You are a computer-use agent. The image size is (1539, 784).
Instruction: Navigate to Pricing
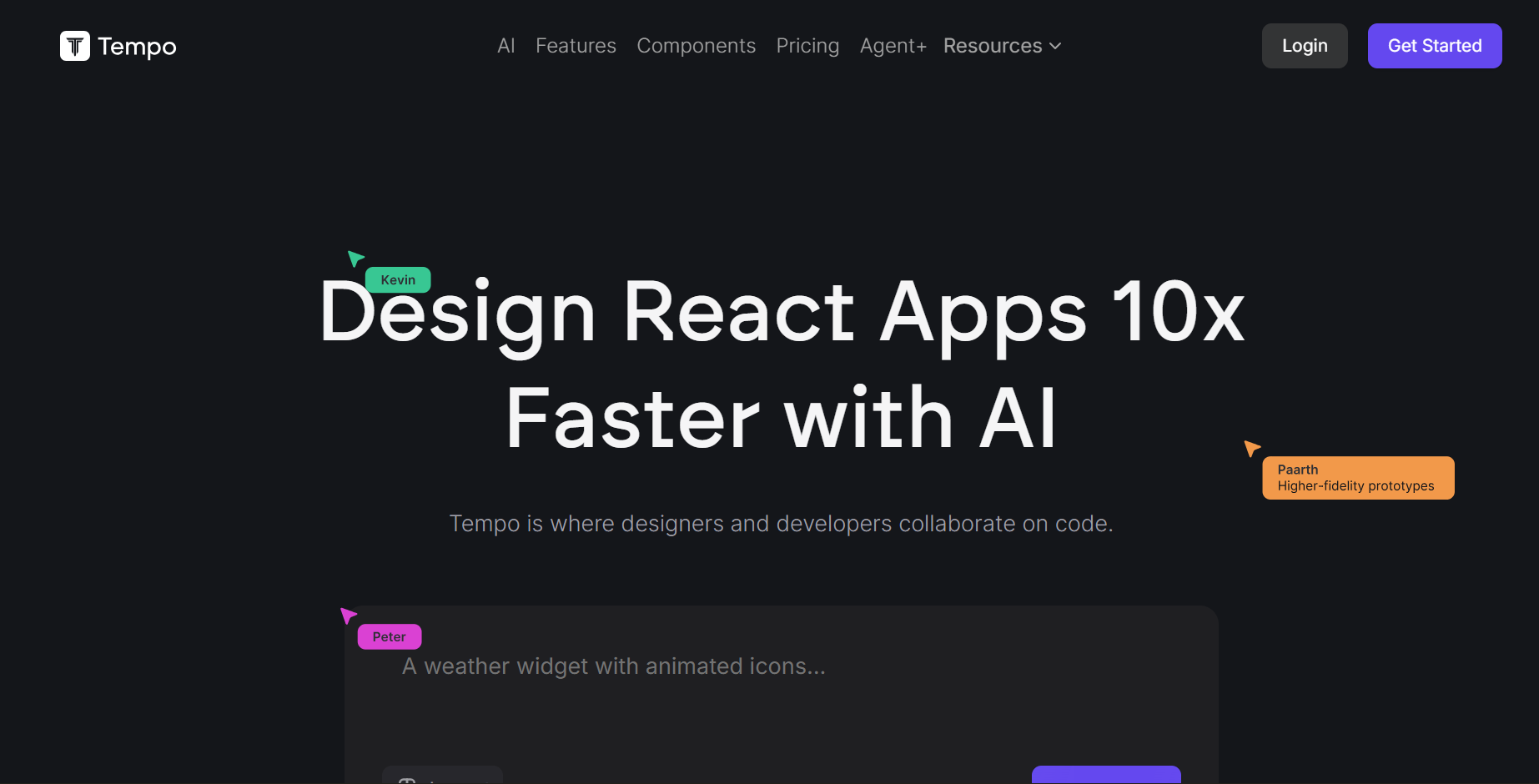(x=807, y=46)
